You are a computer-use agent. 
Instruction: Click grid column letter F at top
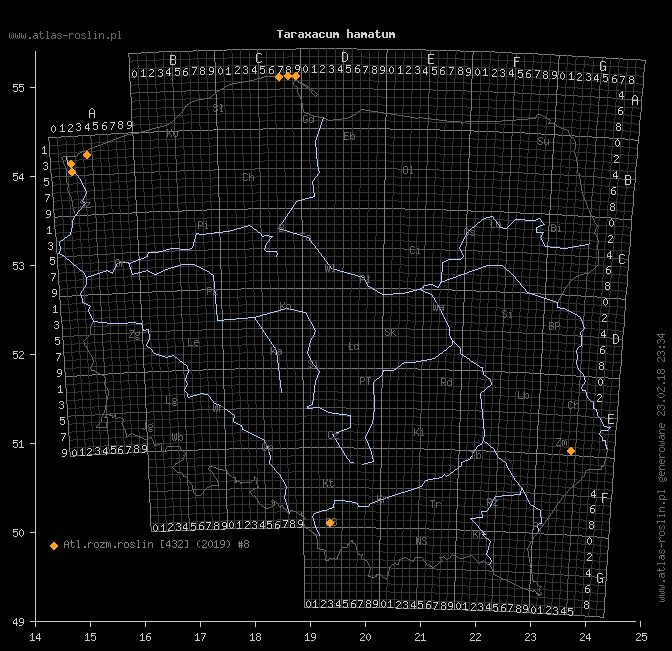click(517, 62)
